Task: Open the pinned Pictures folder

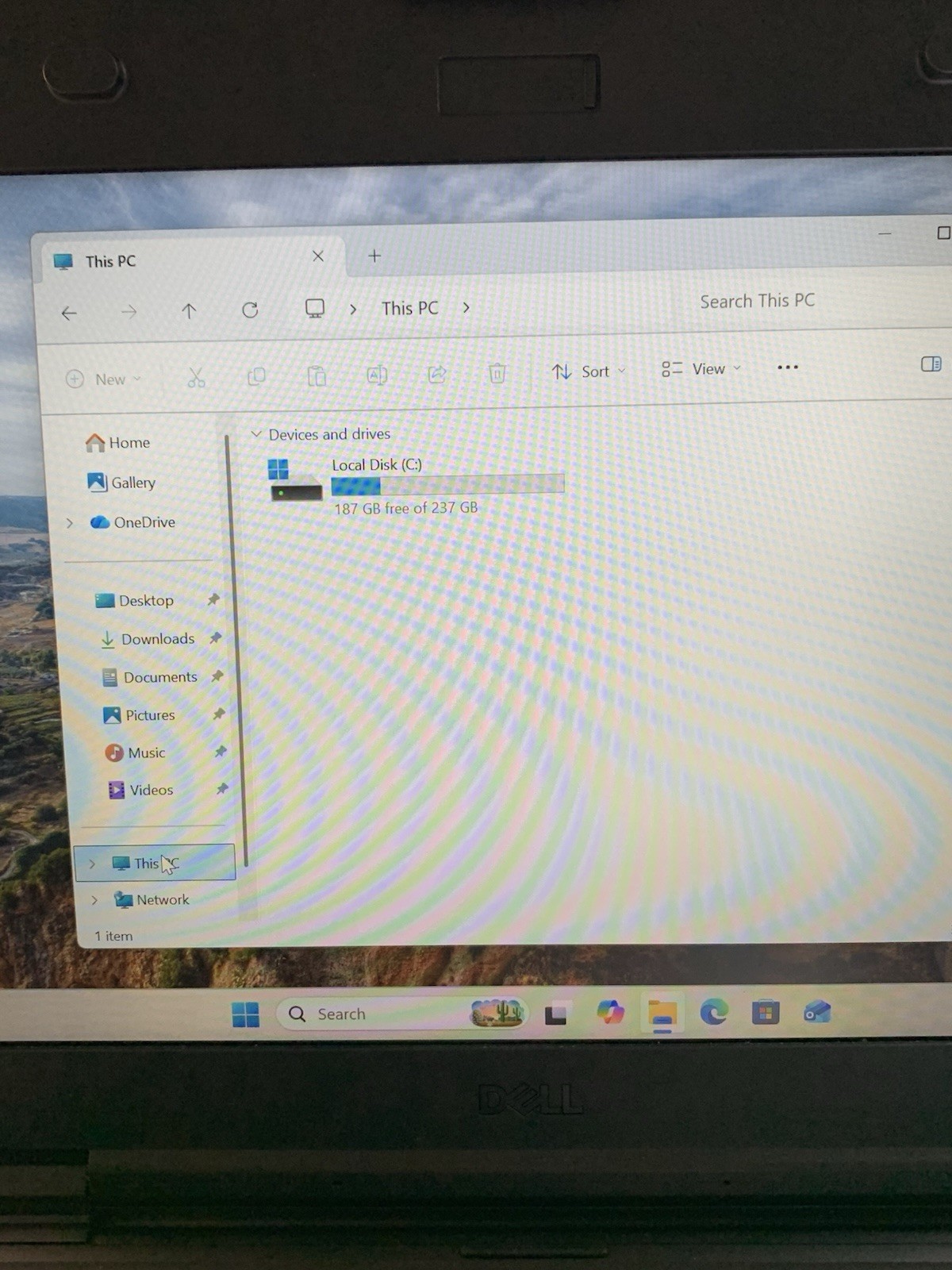Action: [139, 715]
